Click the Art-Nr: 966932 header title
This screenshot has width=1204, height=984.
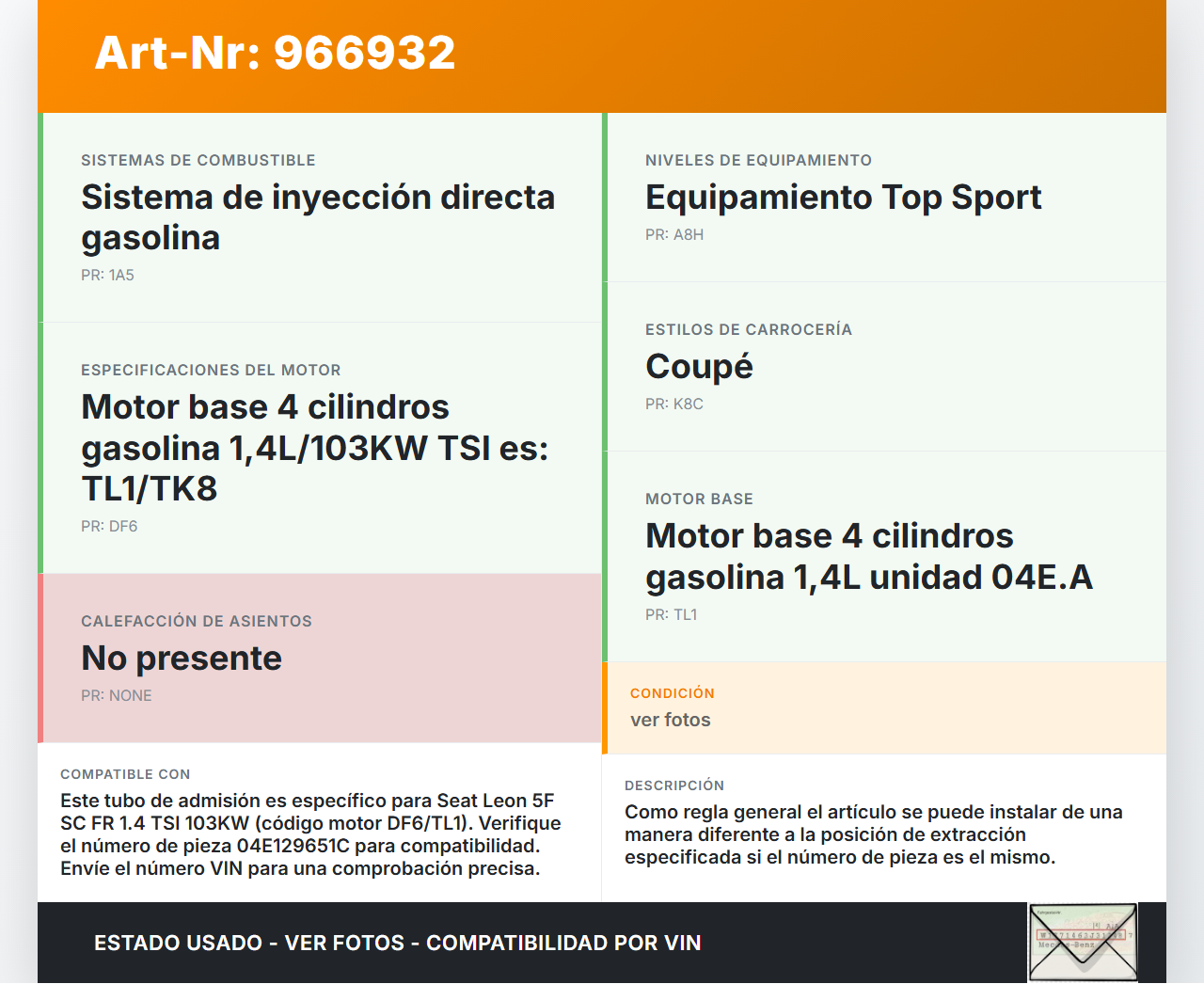[x=275, y=53]
